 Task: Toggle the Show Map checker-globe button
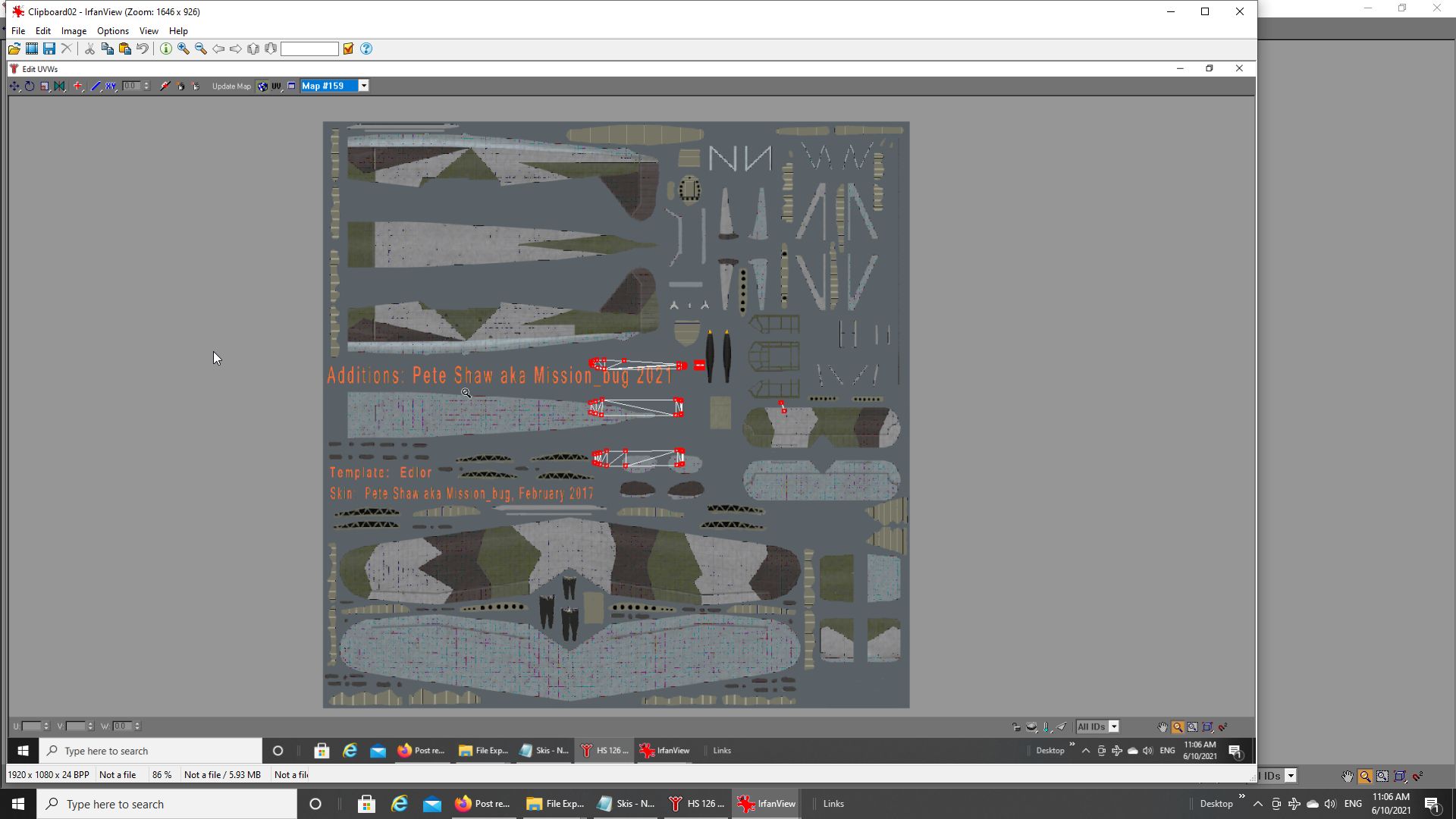[x=262, y=86]
